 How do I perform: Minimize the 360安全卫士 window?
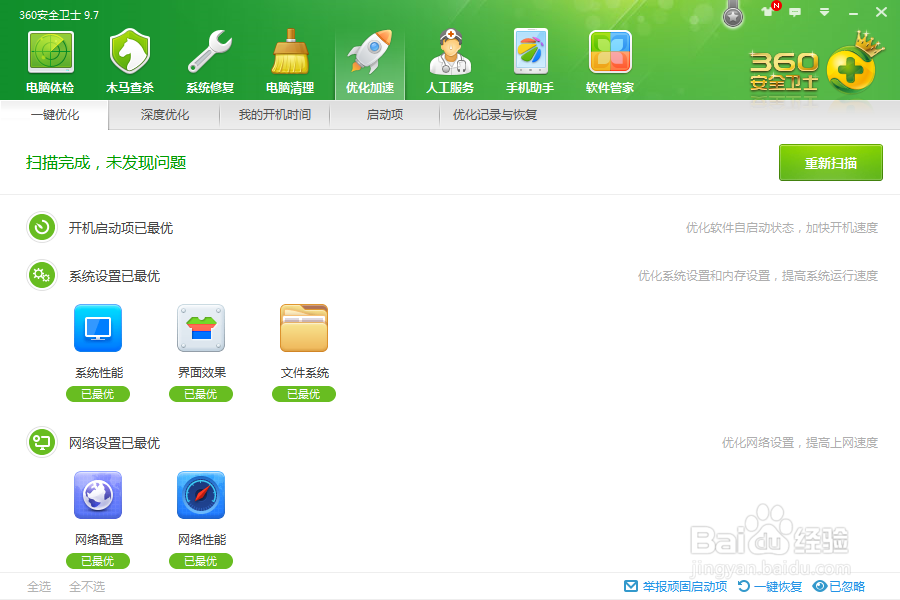(854, 13)
